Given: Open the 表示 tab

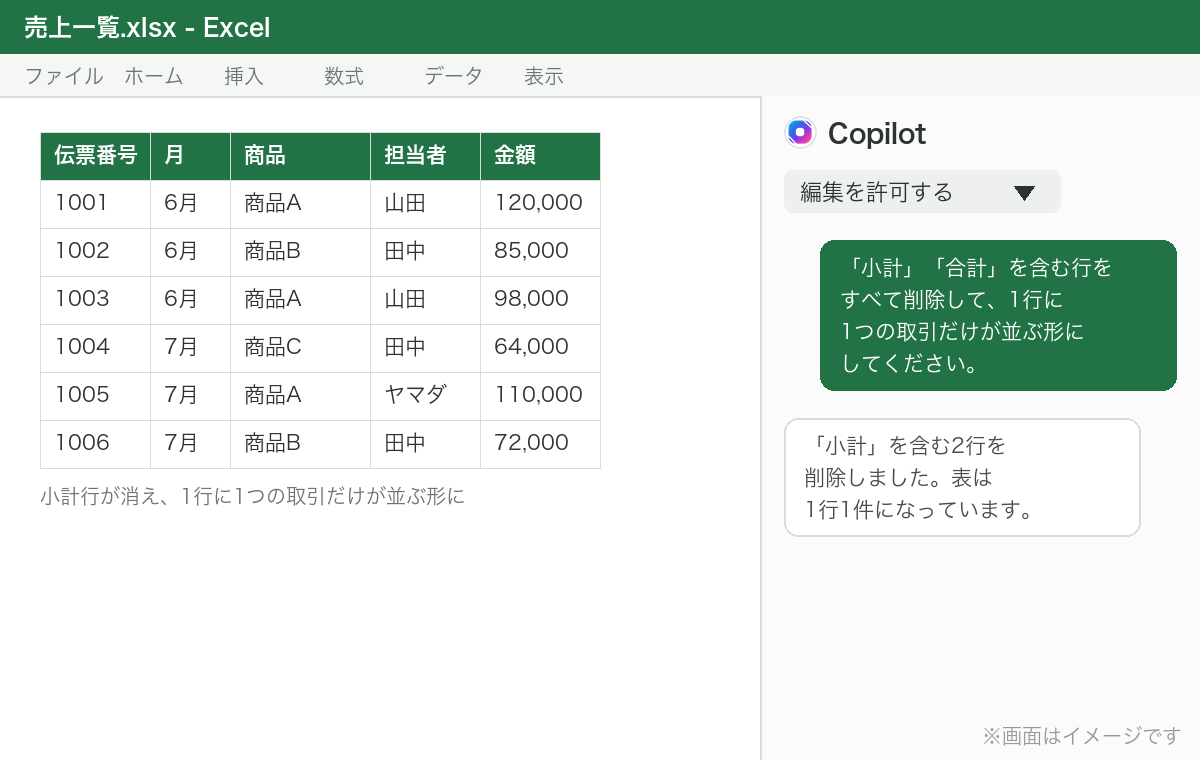Looking at the screenshot, I should point(544,76).
